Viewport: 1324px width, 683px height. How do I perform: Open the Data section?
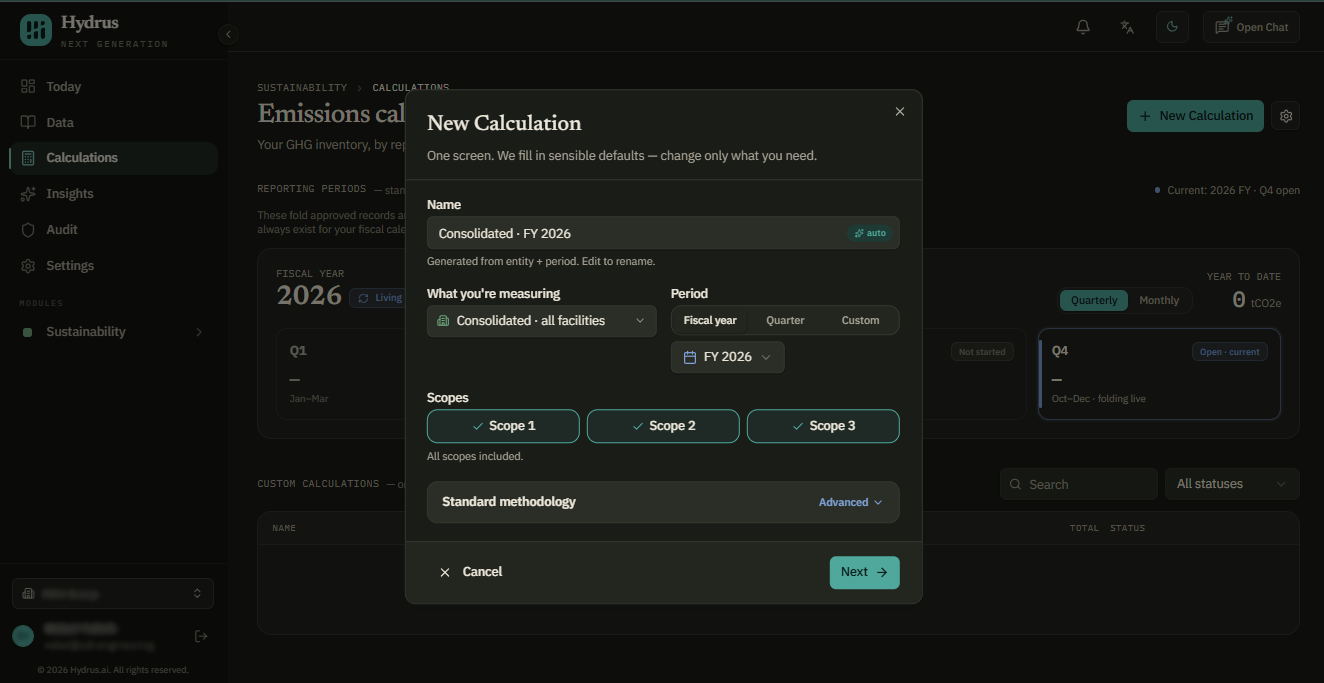[113, 122]
